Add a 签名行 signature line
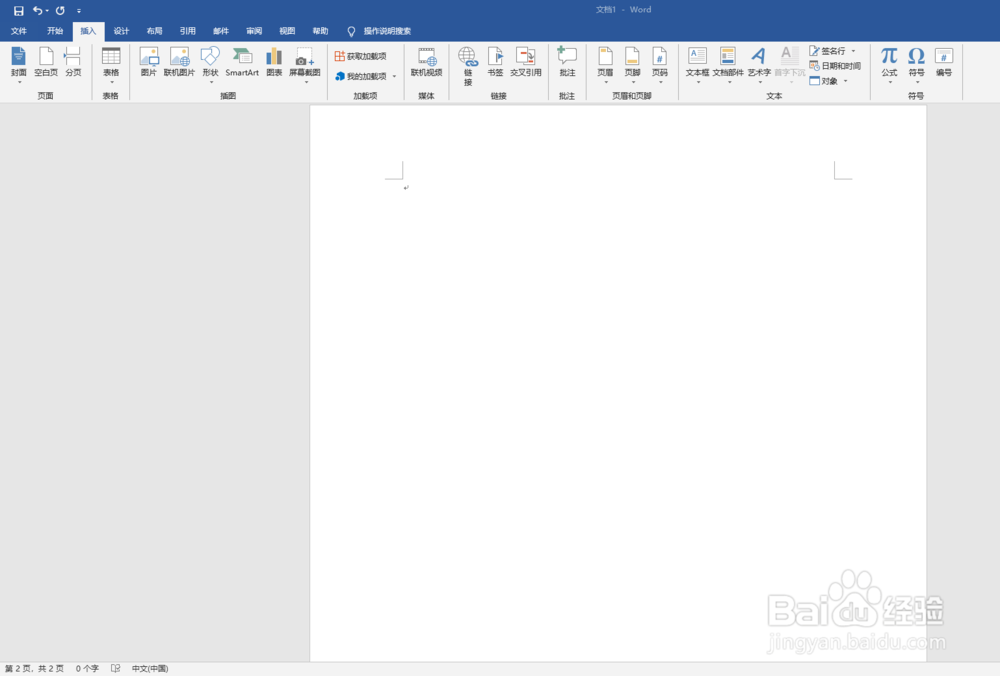 tap(827, 50)
